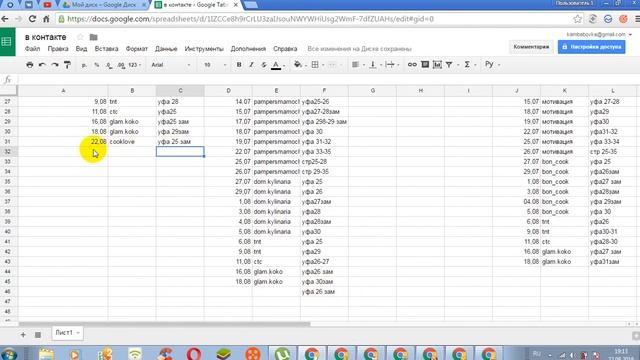
Task: Select the paint format tool
Action: [x=67, y=64]
